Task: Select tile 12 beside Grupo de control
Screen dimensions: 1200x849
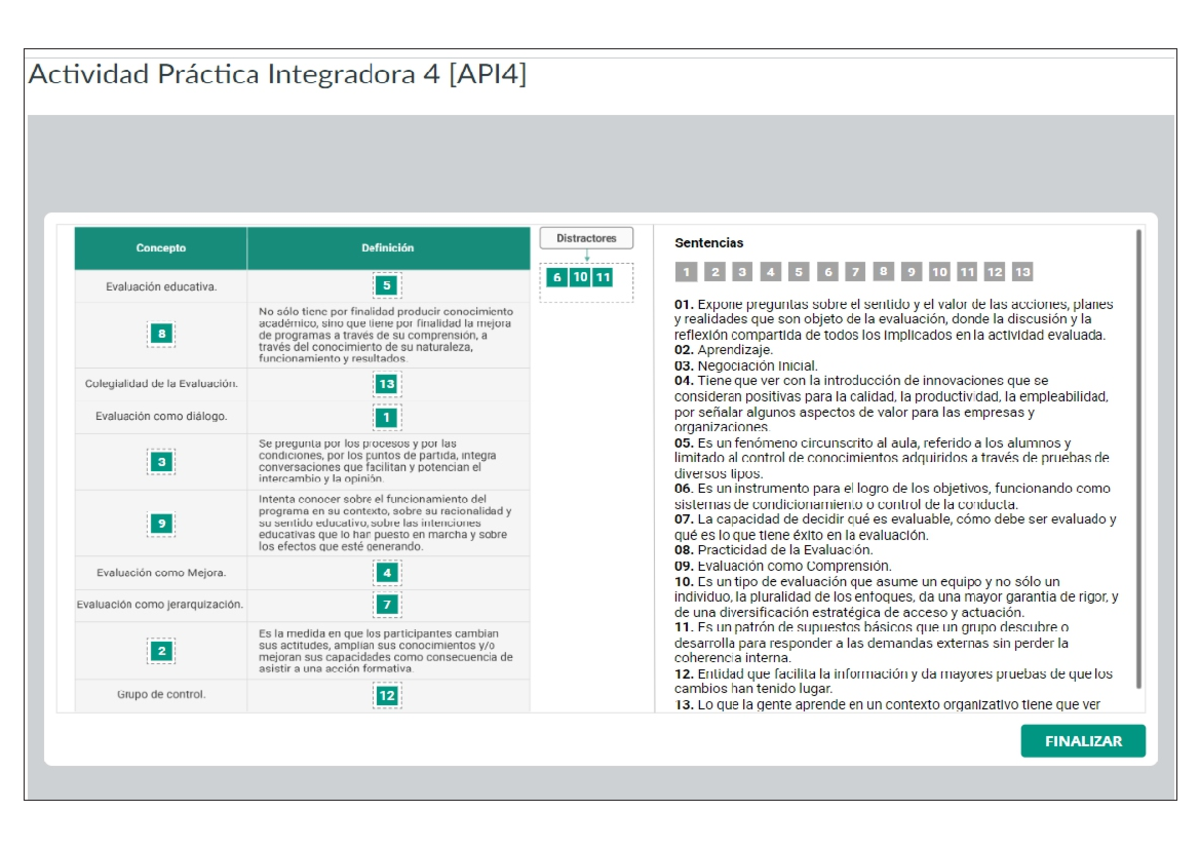Action: point(388,696)
